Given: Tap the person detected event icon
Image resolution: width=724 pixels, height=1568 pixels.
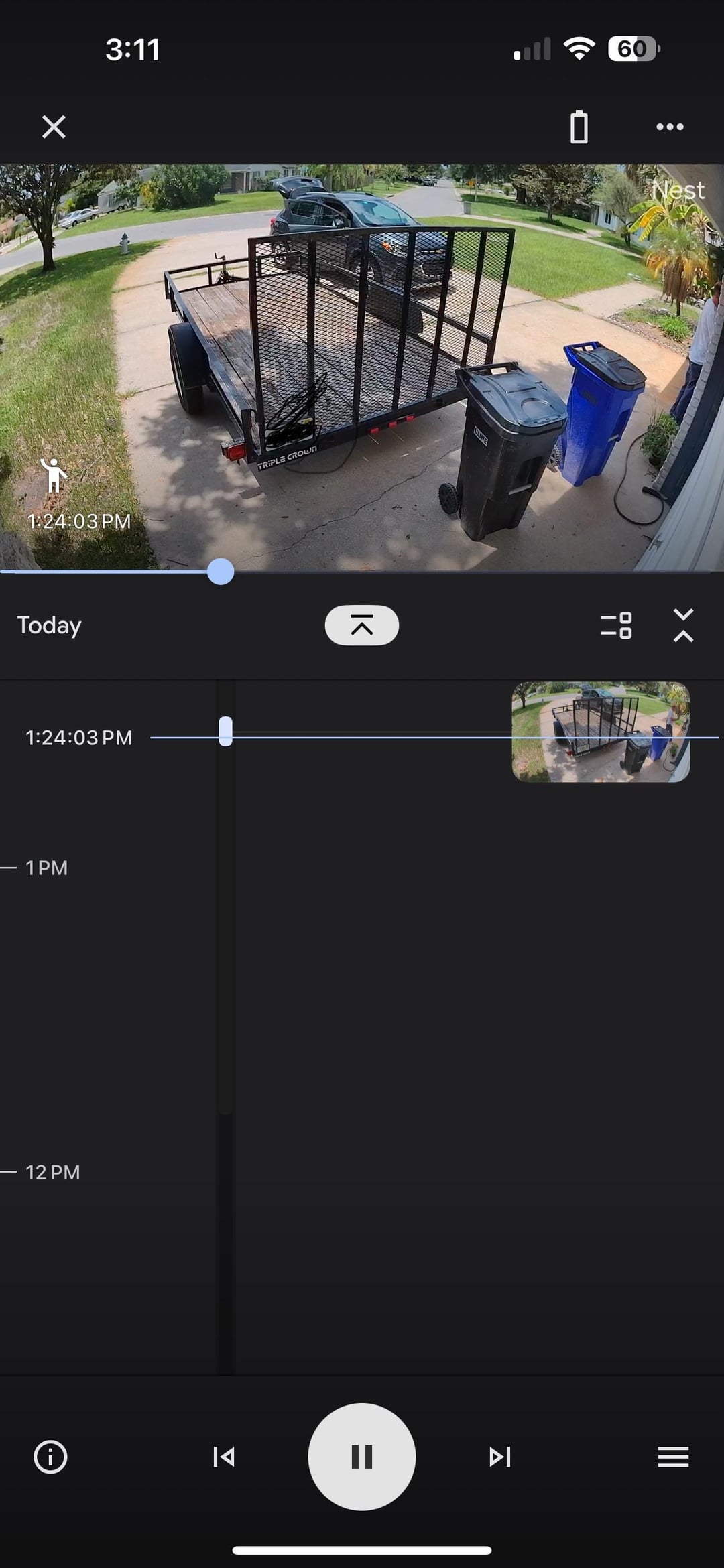Looking at the screenshot, I should pyautogui.click(x=54, y=475).
